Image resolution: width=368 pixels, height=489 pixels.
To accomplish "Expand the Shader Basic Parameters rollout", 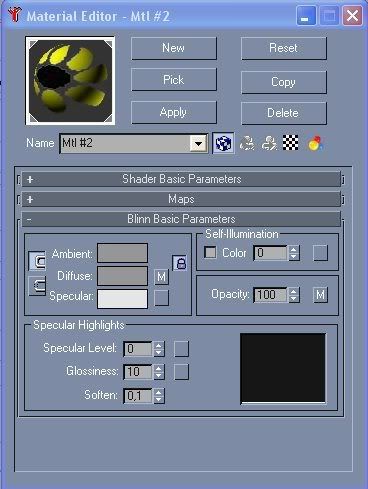I will (181, 179).
